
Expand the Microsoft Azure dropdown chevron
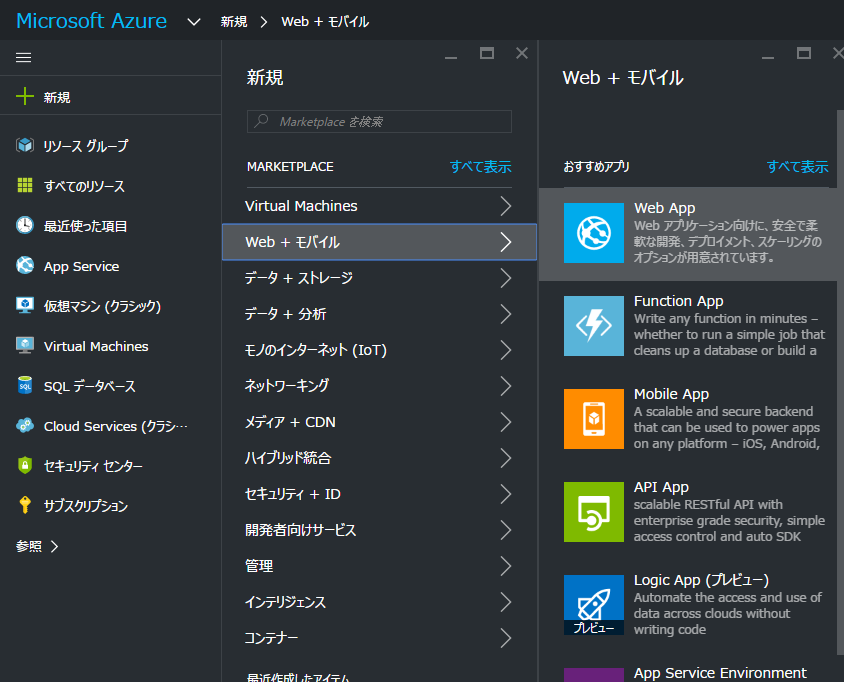tap(194, 22)
